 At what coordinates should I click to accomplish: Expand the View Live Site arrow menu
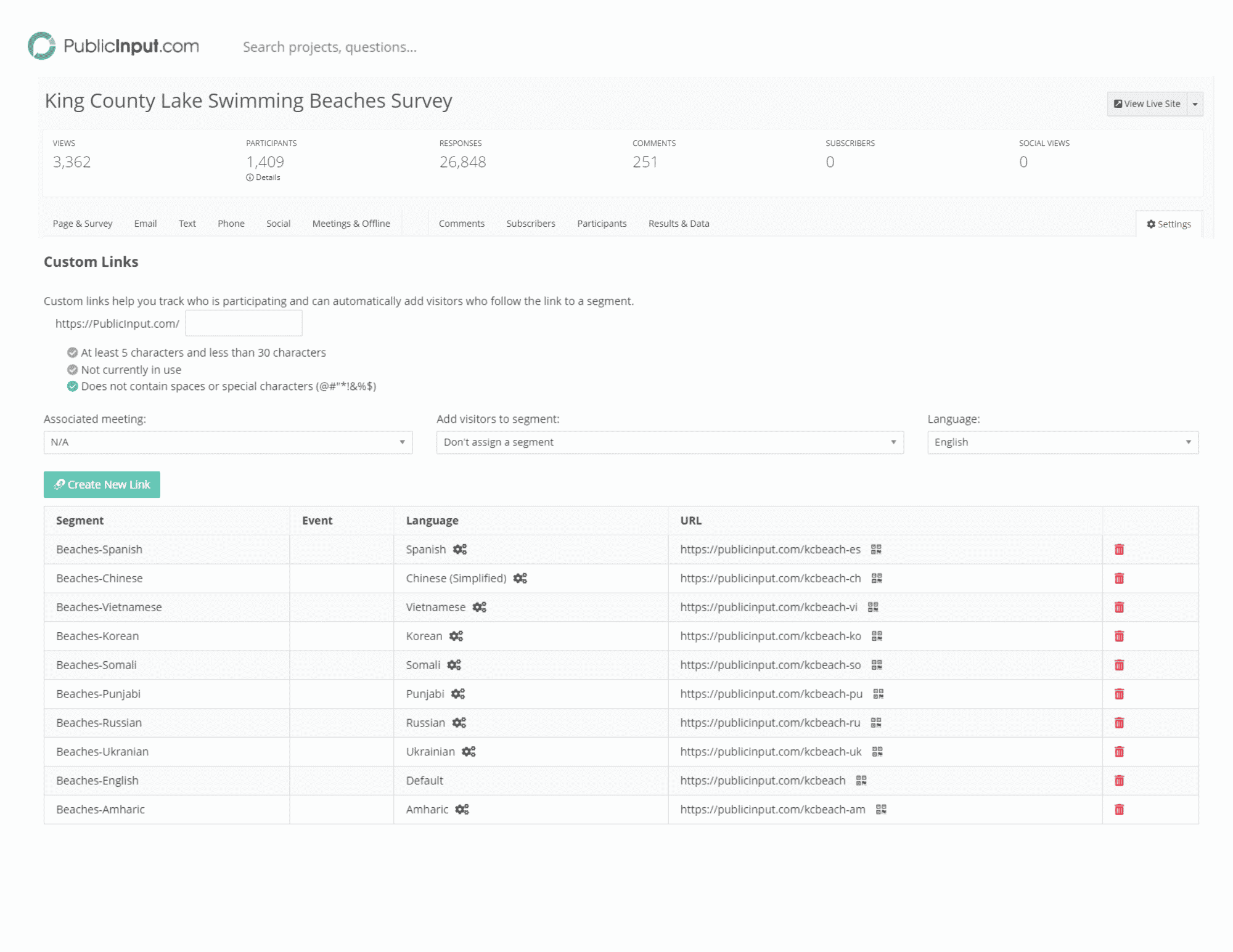click(x=1195, y=104)
